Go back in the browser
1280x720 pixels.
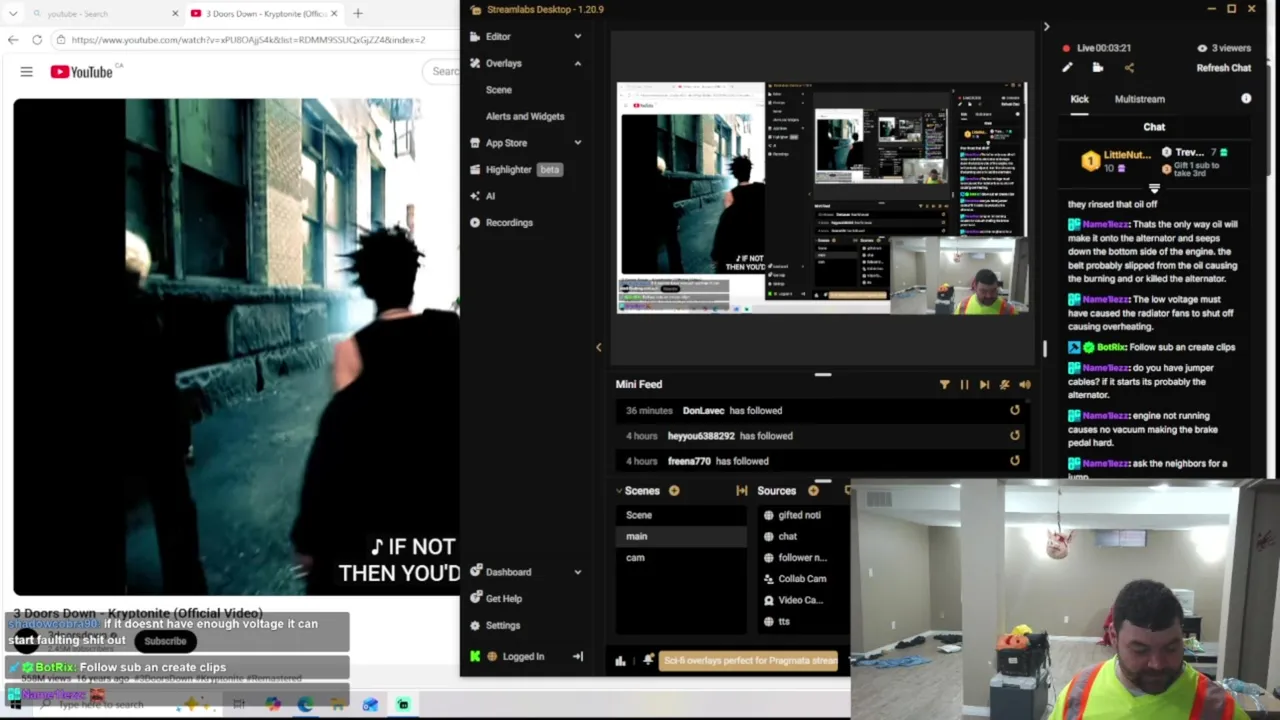coord(12,40)
